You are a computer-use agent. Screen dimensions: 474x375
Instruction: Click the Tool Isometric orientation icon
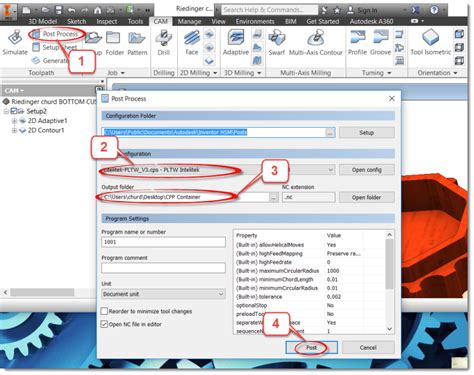point(430,37)
